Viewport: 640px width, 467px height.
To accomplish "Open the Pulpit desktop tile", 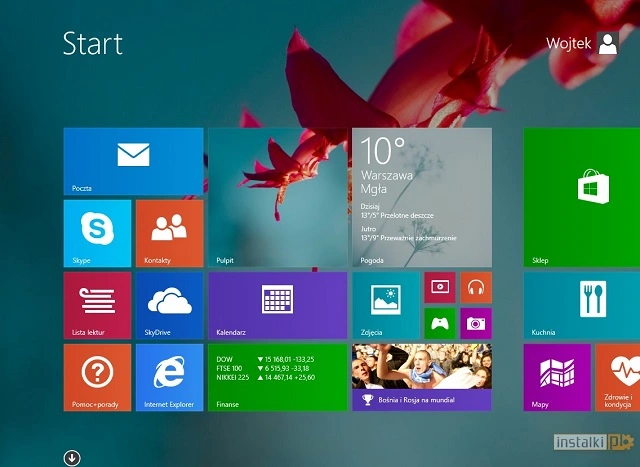I will pos(278,198).
